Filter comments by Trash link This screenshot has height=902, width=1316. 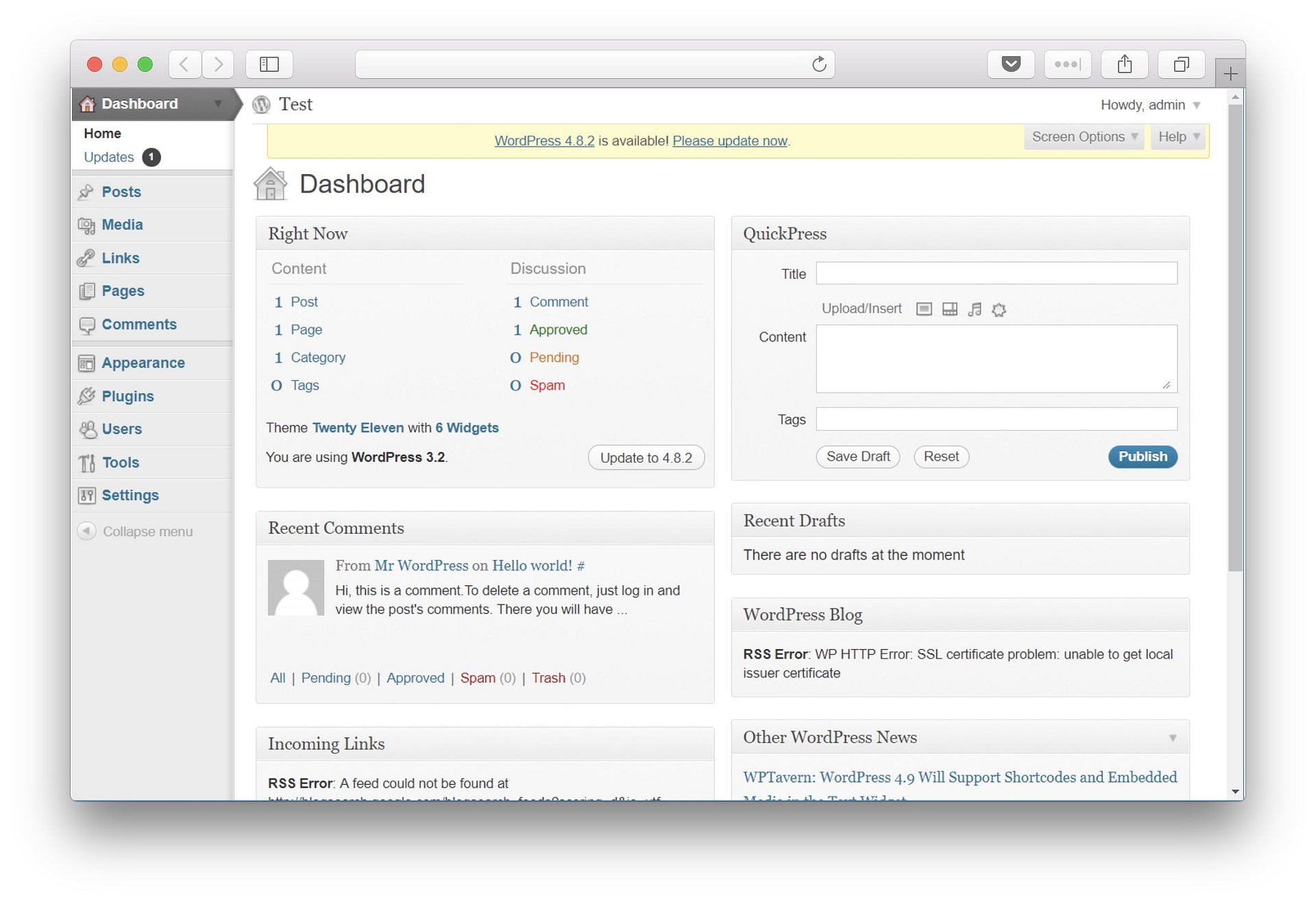coord(548,678)
